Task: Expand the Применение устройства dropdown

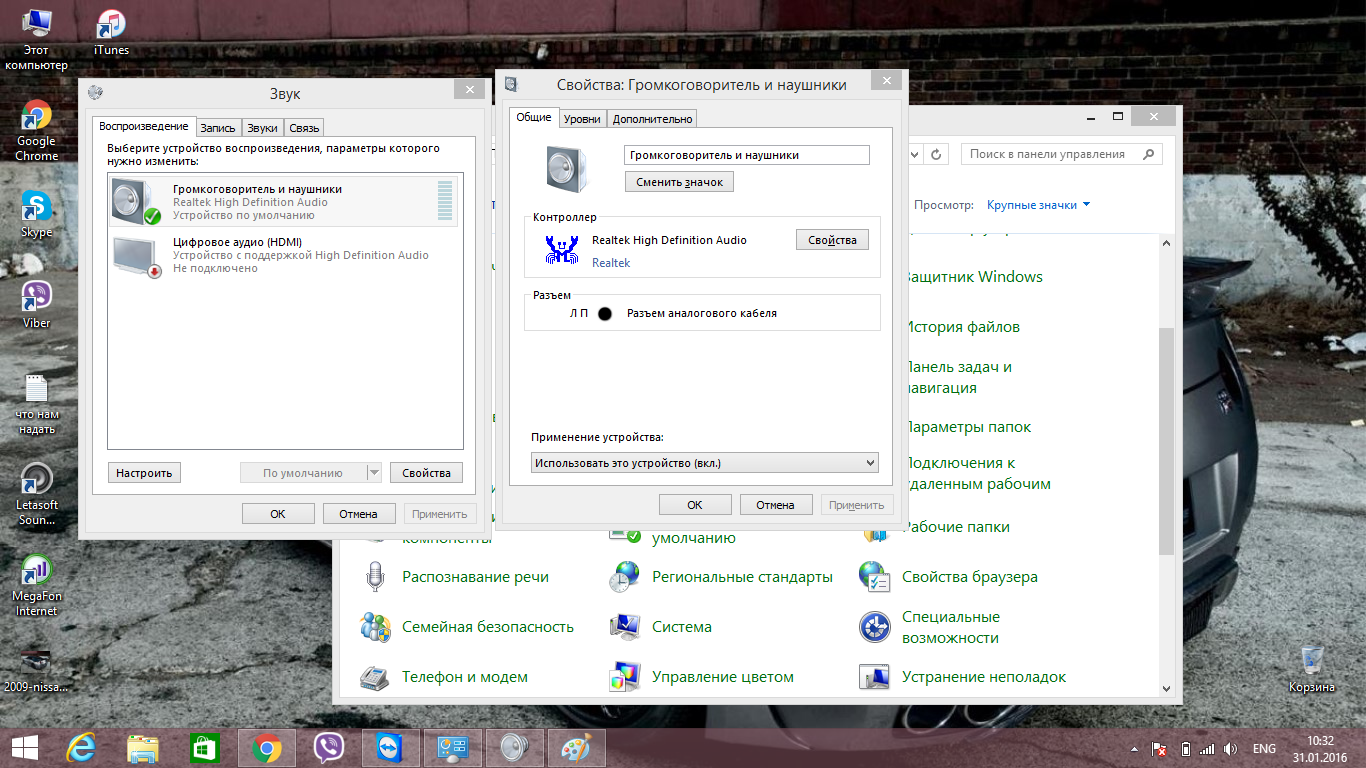Action: [704, 463]
